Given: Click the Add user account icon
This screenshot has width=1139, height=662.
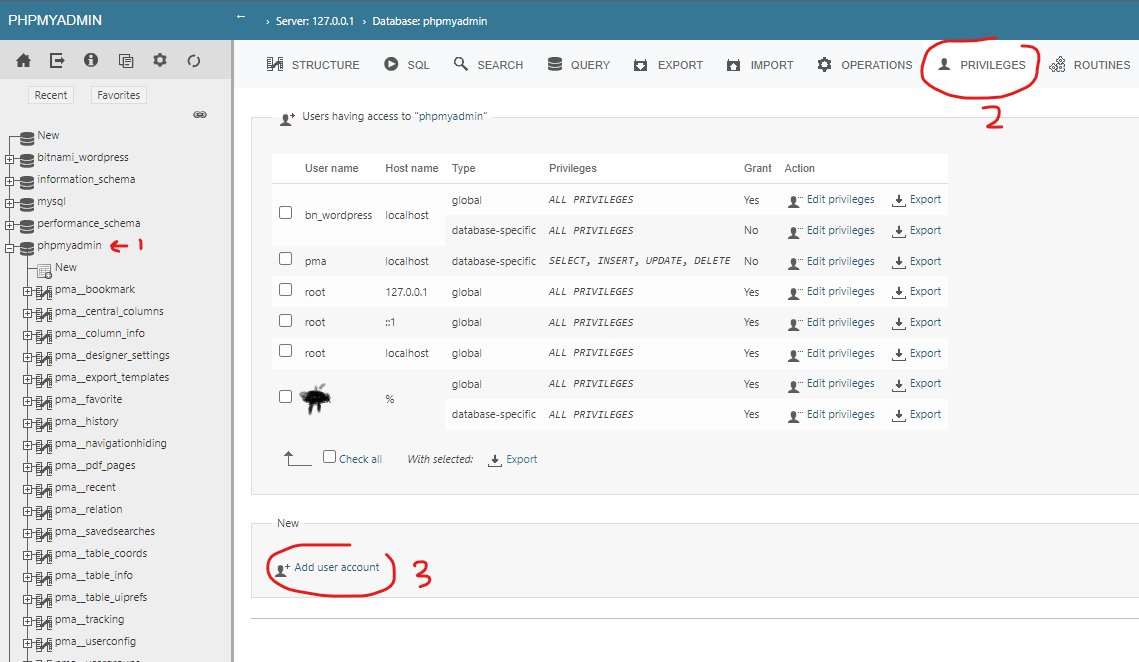Looking at the screenshot, I should coord(283,570).
